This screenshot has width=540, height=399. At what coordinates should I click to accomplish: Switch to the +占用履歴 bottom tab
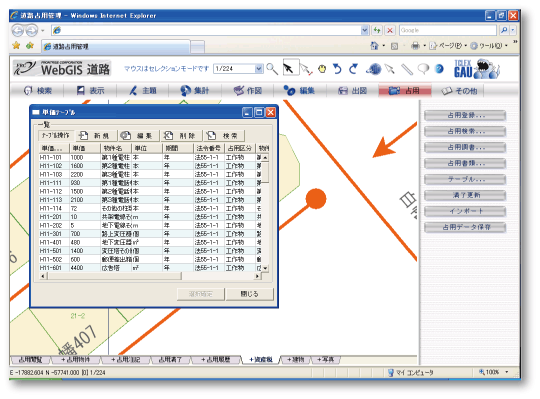click(x=216, y=359)
